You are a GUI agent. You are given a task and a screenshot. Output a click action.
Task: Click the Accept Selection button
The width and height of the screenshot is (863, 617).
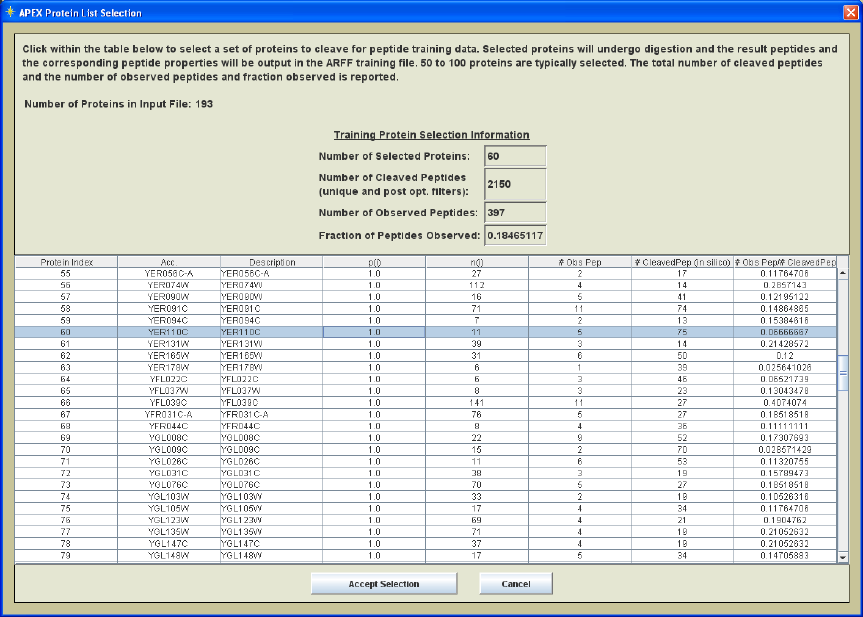point(383,584)
